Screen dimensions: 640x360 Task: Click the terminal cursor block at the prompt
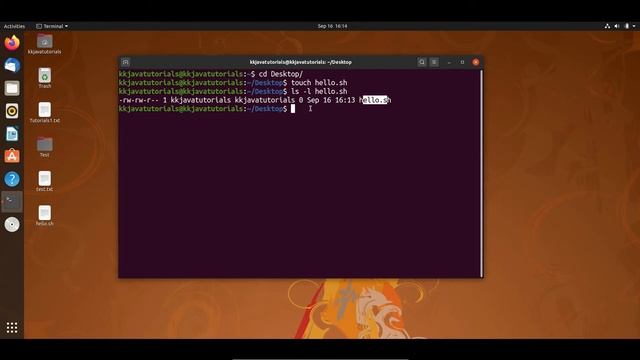[293, 109]
